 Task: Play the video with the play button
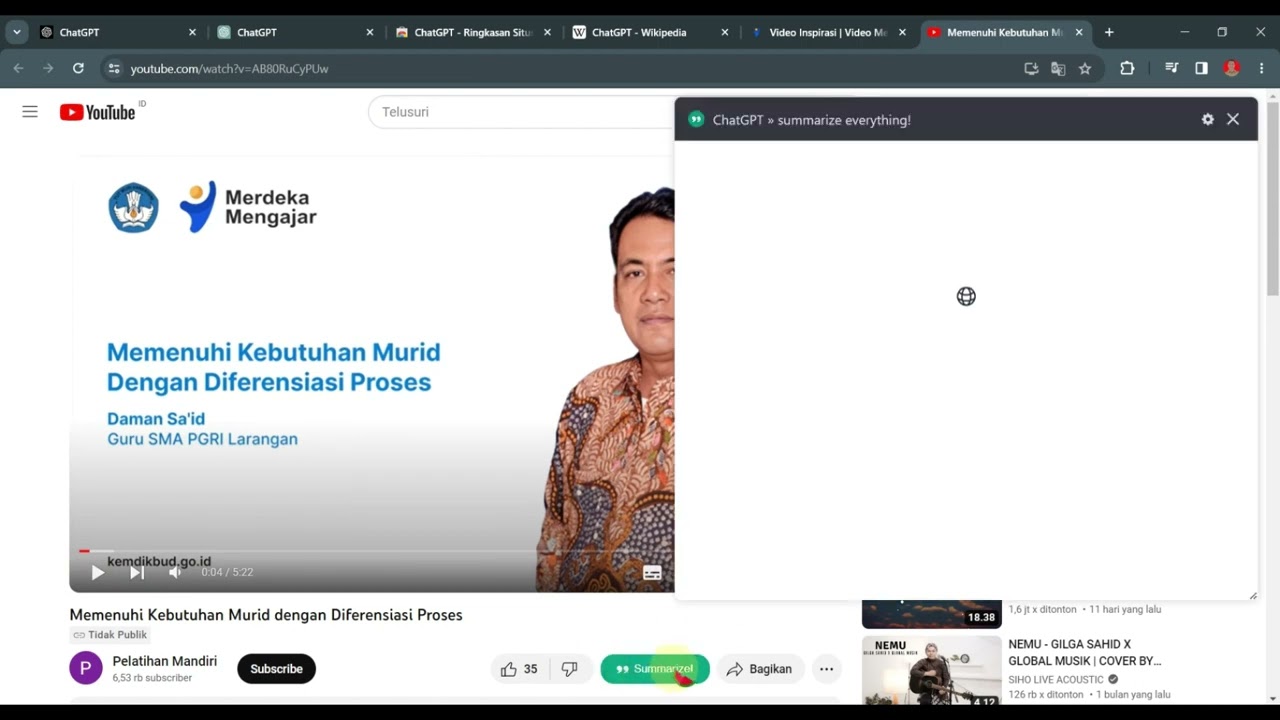tap(97, 572)
